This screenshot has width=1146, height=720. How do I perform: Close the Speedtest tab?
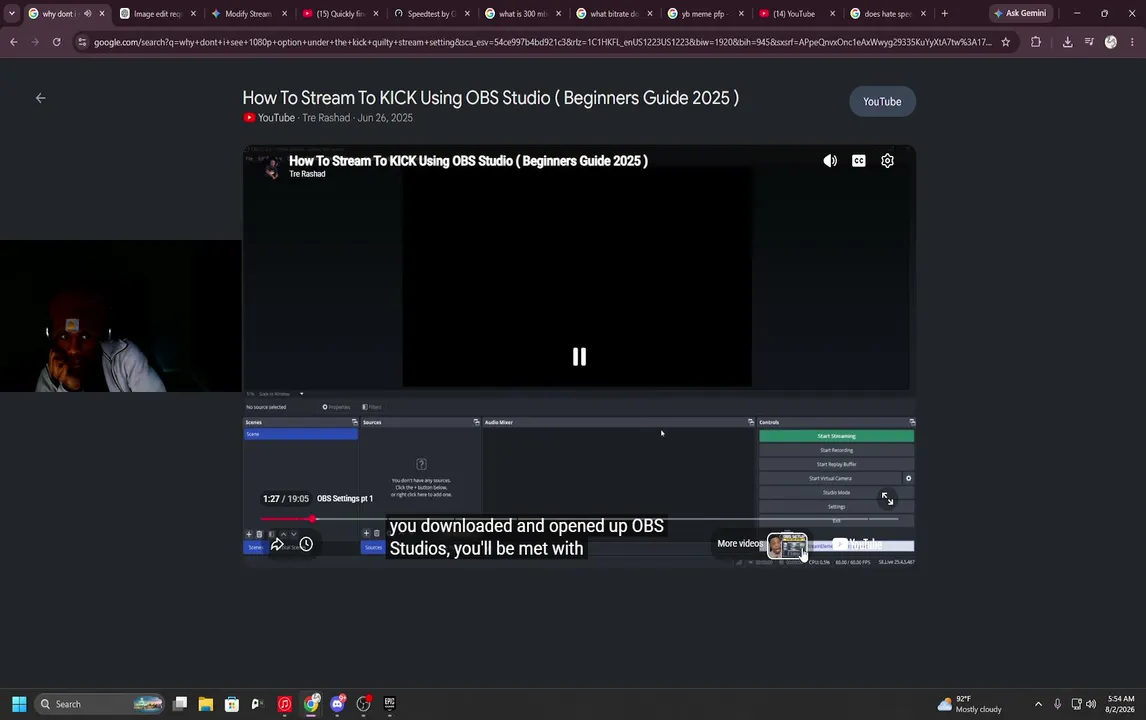click(x=467, y=13)
